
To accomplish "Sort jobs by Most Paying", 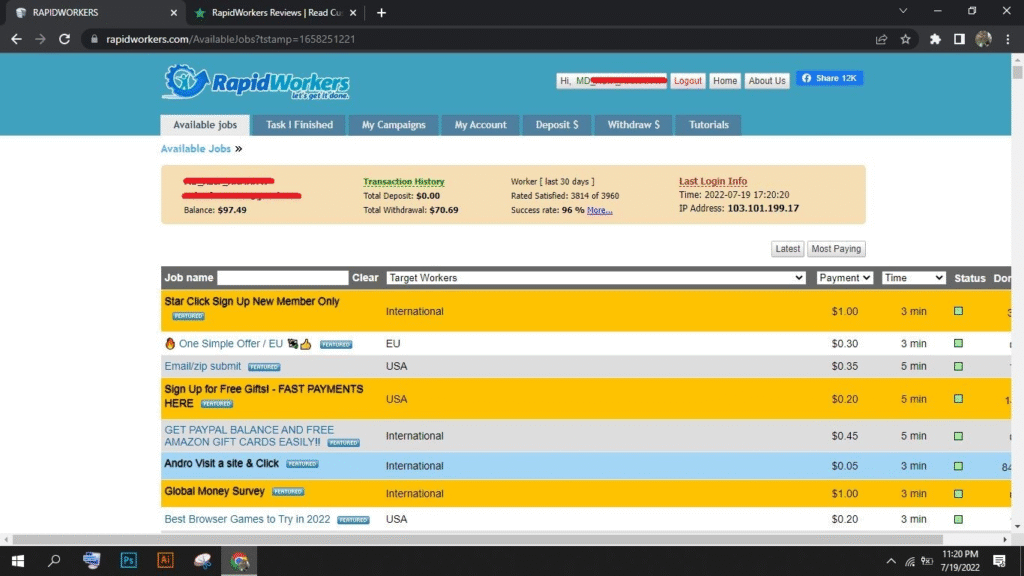I will coord(836,249).
